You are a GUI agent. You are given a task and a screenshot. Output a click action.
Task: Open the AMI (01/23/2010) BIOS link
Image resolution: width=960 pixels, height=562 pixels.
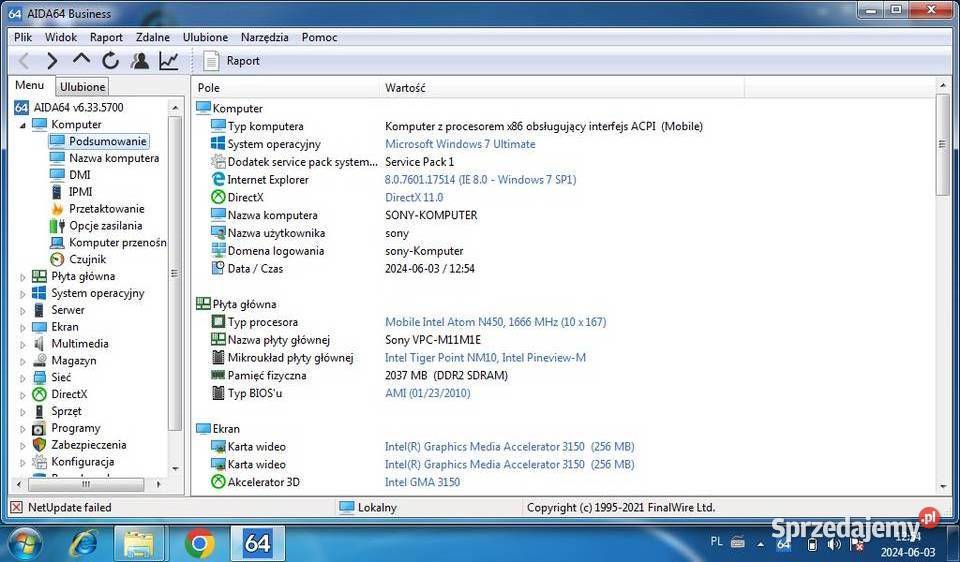[x=427, y=393]
